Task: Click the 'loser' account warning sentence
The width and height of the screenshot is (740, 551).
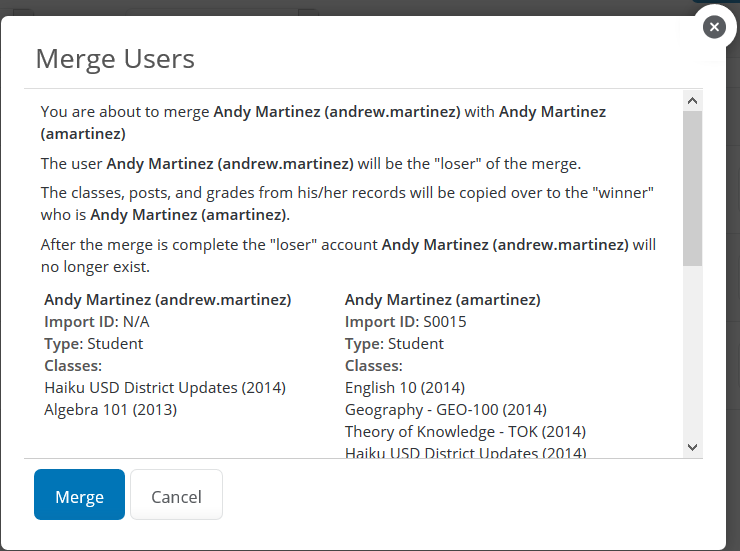Action: pos(348,254)
